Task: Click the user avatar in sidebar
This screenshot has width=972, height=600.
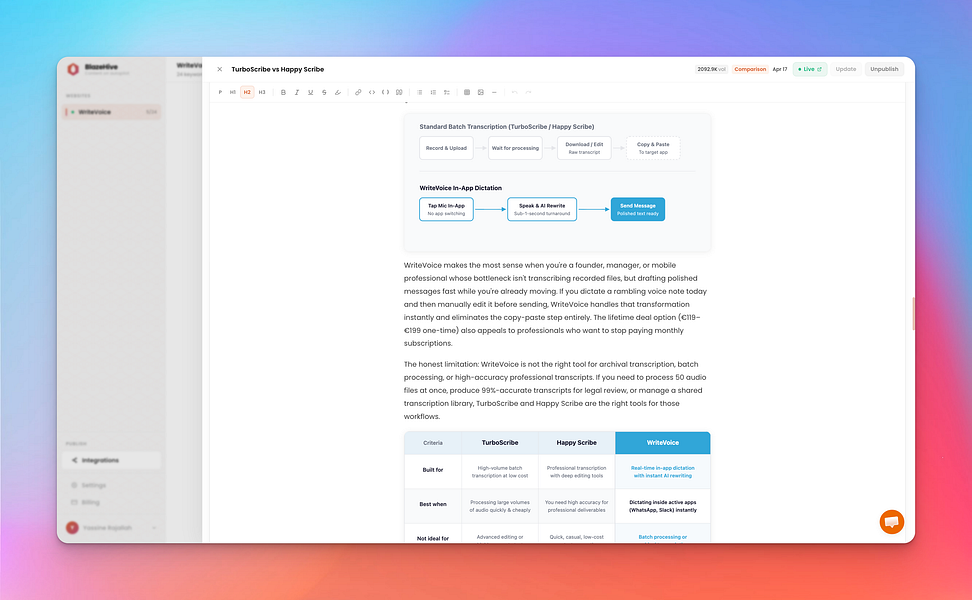Action: tap(73, 527)
